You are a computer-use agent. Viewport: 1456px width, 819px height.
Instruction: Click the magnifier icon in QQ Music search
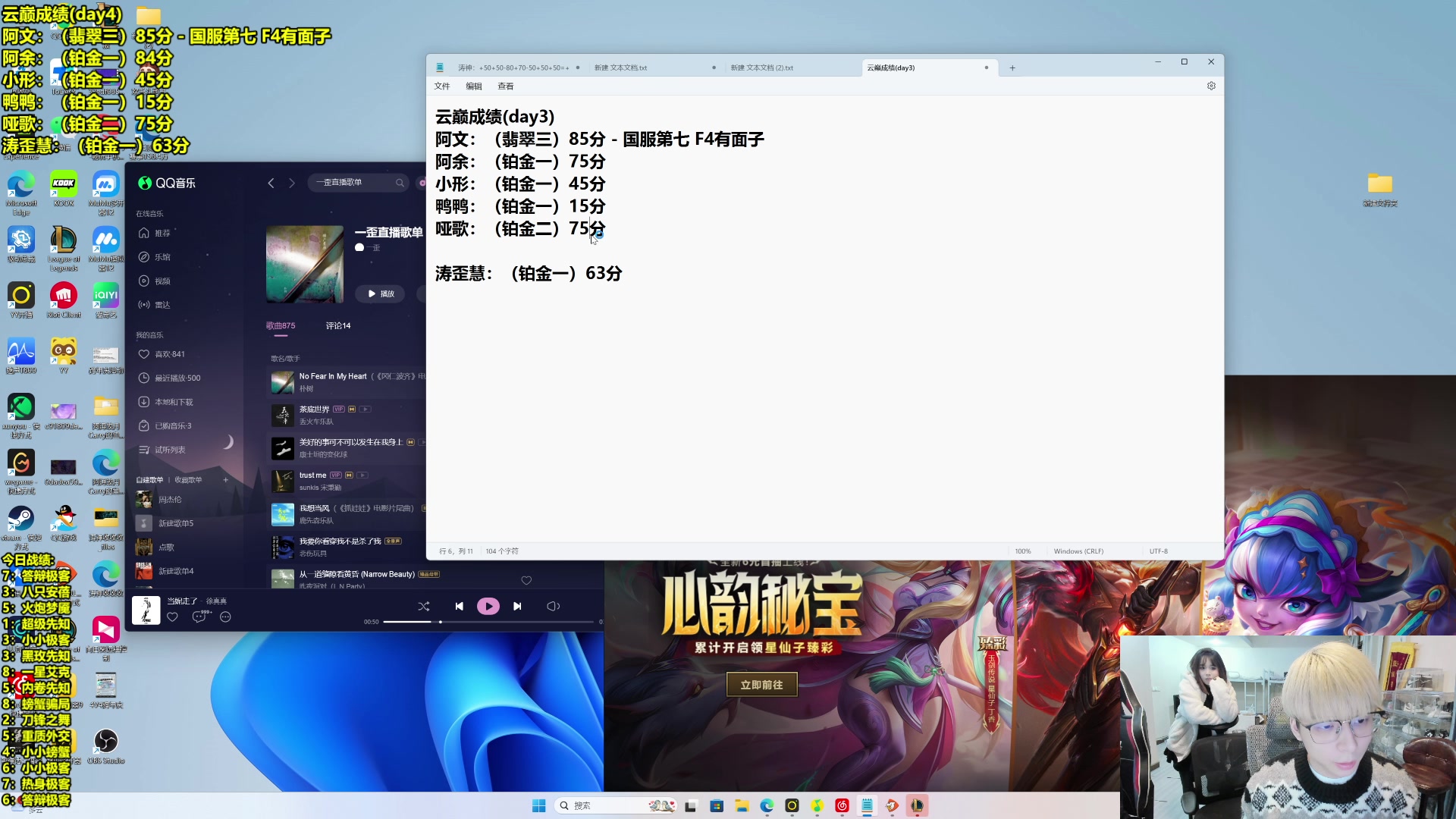coord(400,183)
